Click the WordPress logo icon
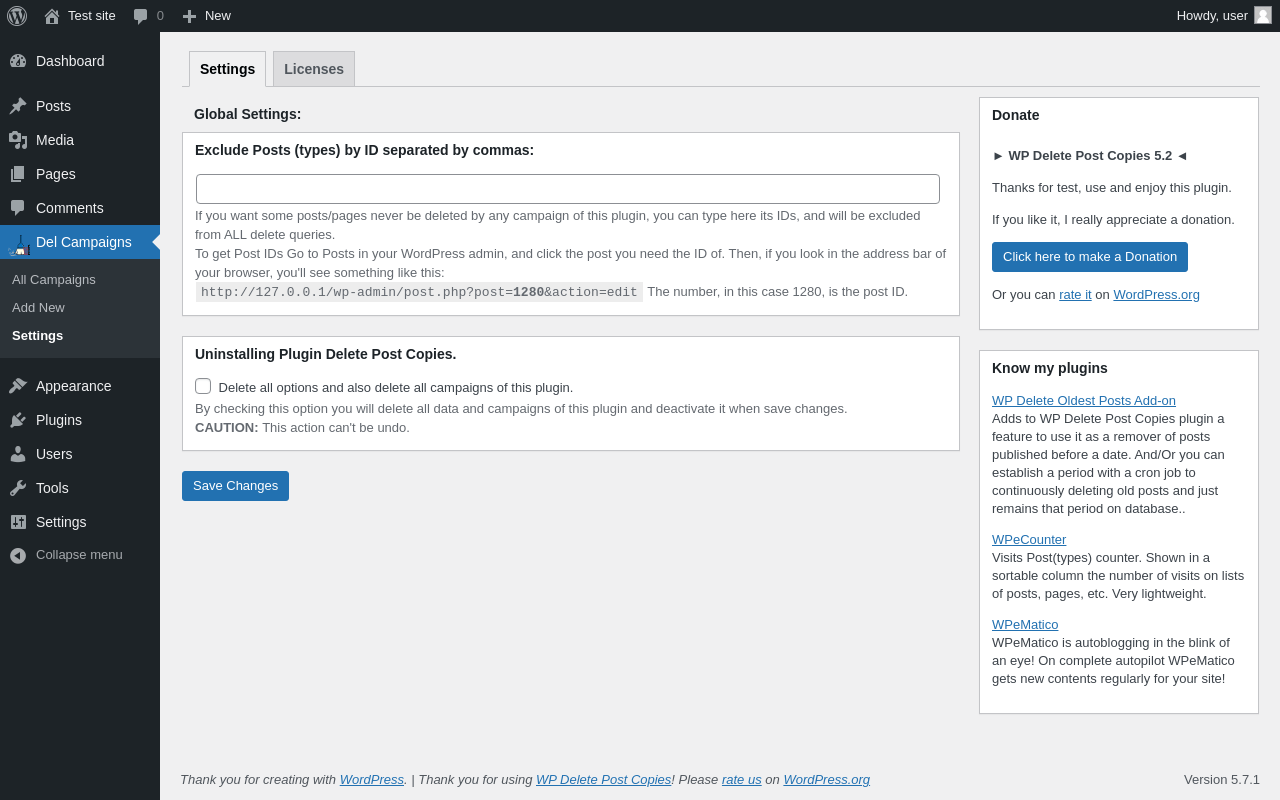 17,16
